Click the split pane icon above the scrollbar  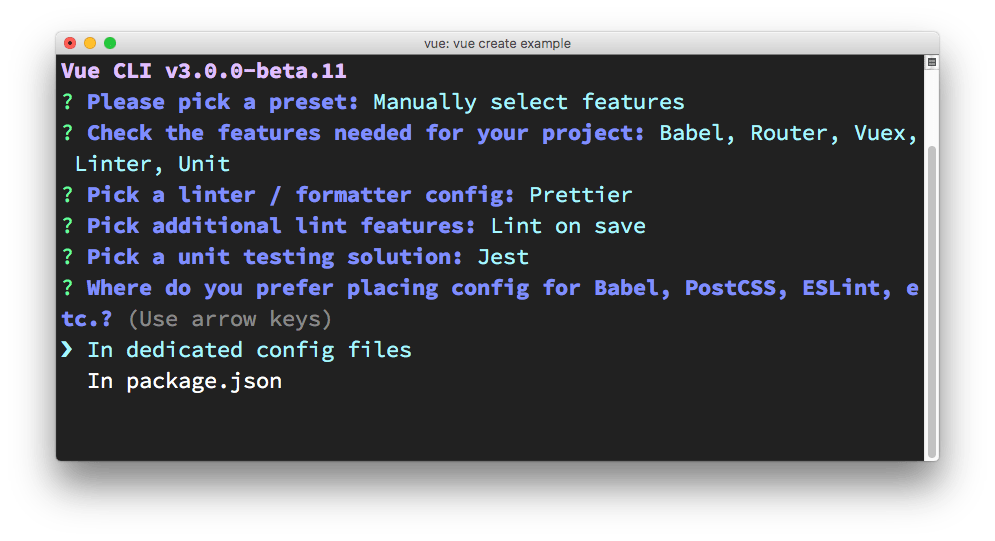[x=931, y=62]
